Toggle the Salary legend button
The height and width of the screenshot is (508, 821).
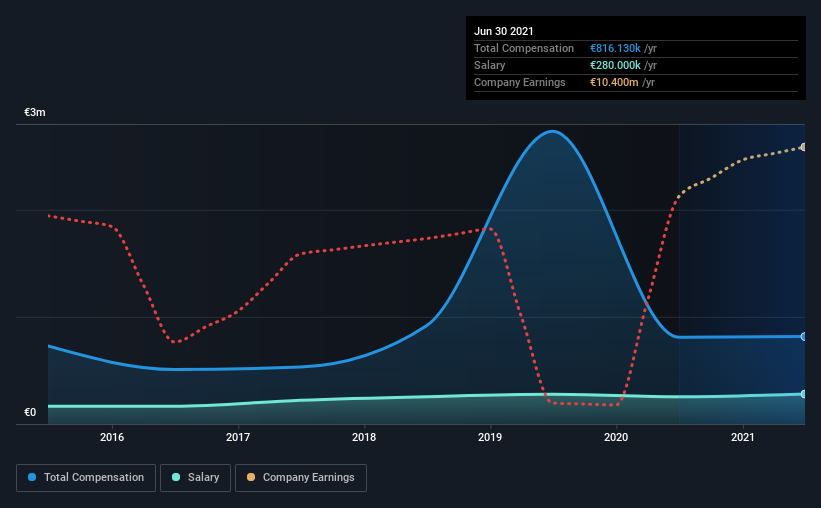point(195,478)
